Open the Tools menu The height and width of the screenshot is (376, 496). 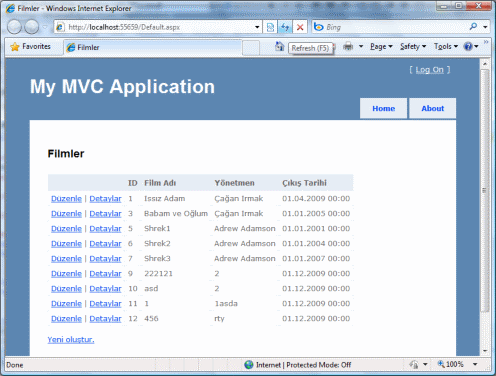point(446,47)
